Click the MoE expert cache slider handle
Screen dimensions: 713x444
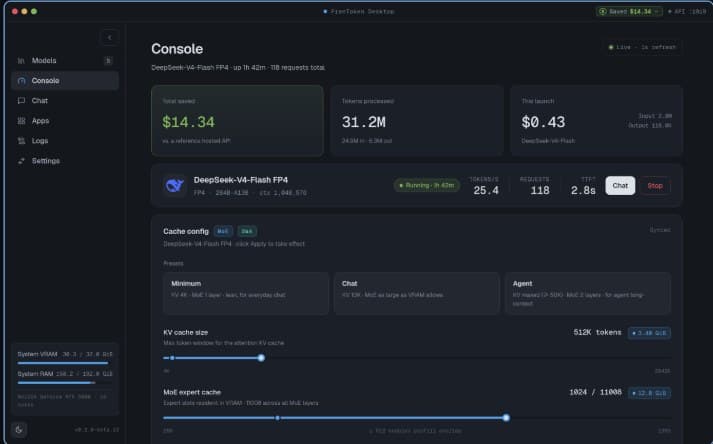click(x=506, y=418)
